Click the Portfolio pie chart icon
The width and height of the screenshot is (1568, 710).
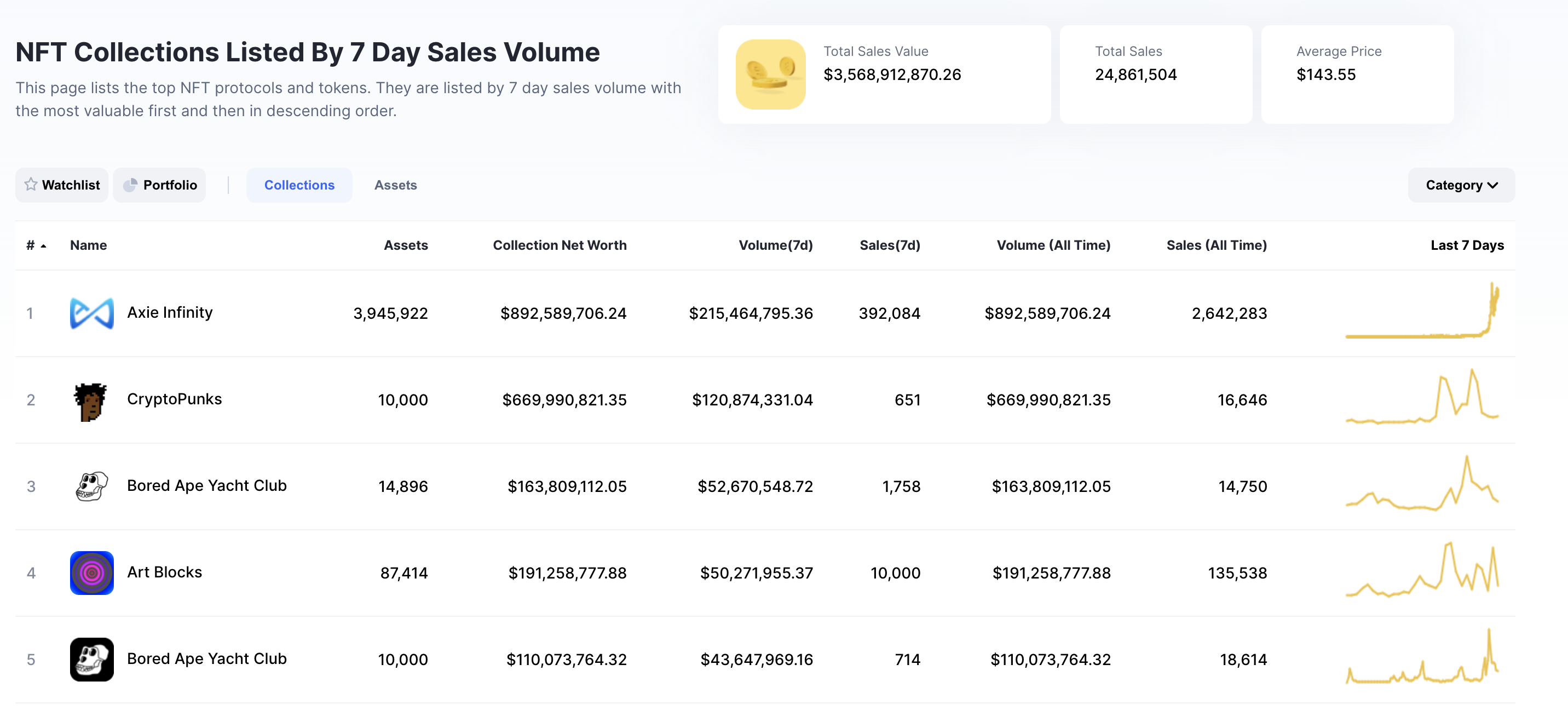pos(130,185)
